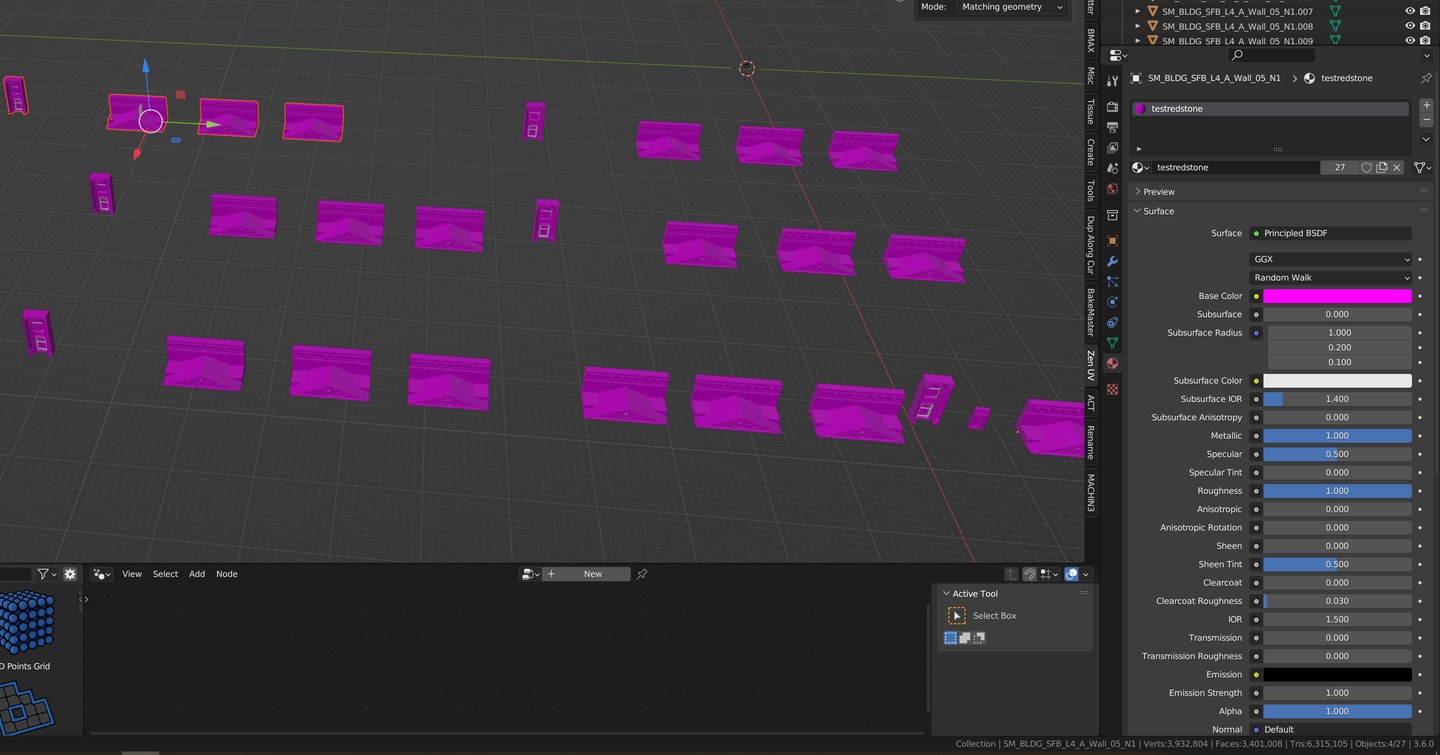Open the Tool properties tab icon
1440x755 pixels.
click(1112, 81)
